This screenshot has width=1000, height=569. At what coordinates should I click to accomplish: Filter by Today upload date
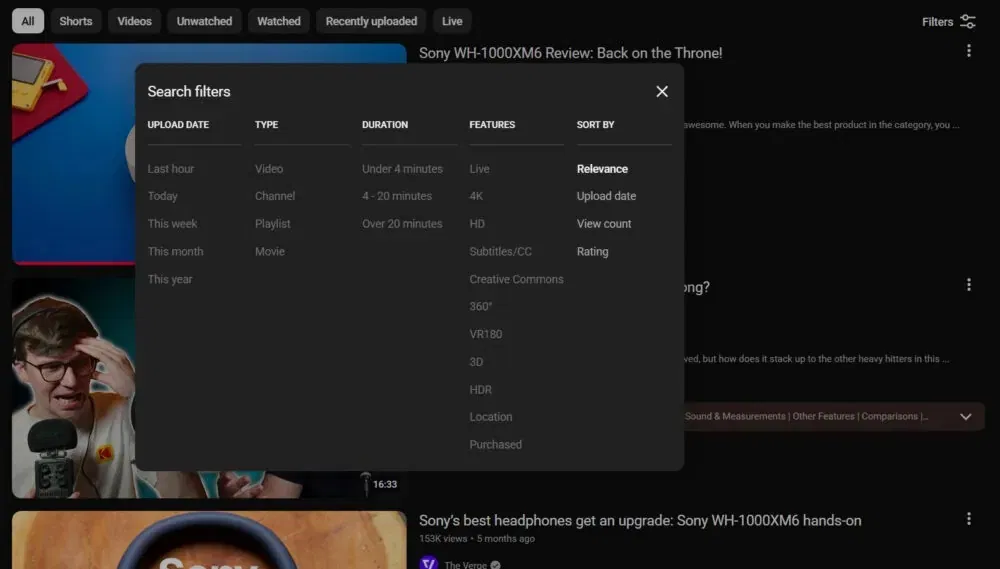[x=163, y=196]
